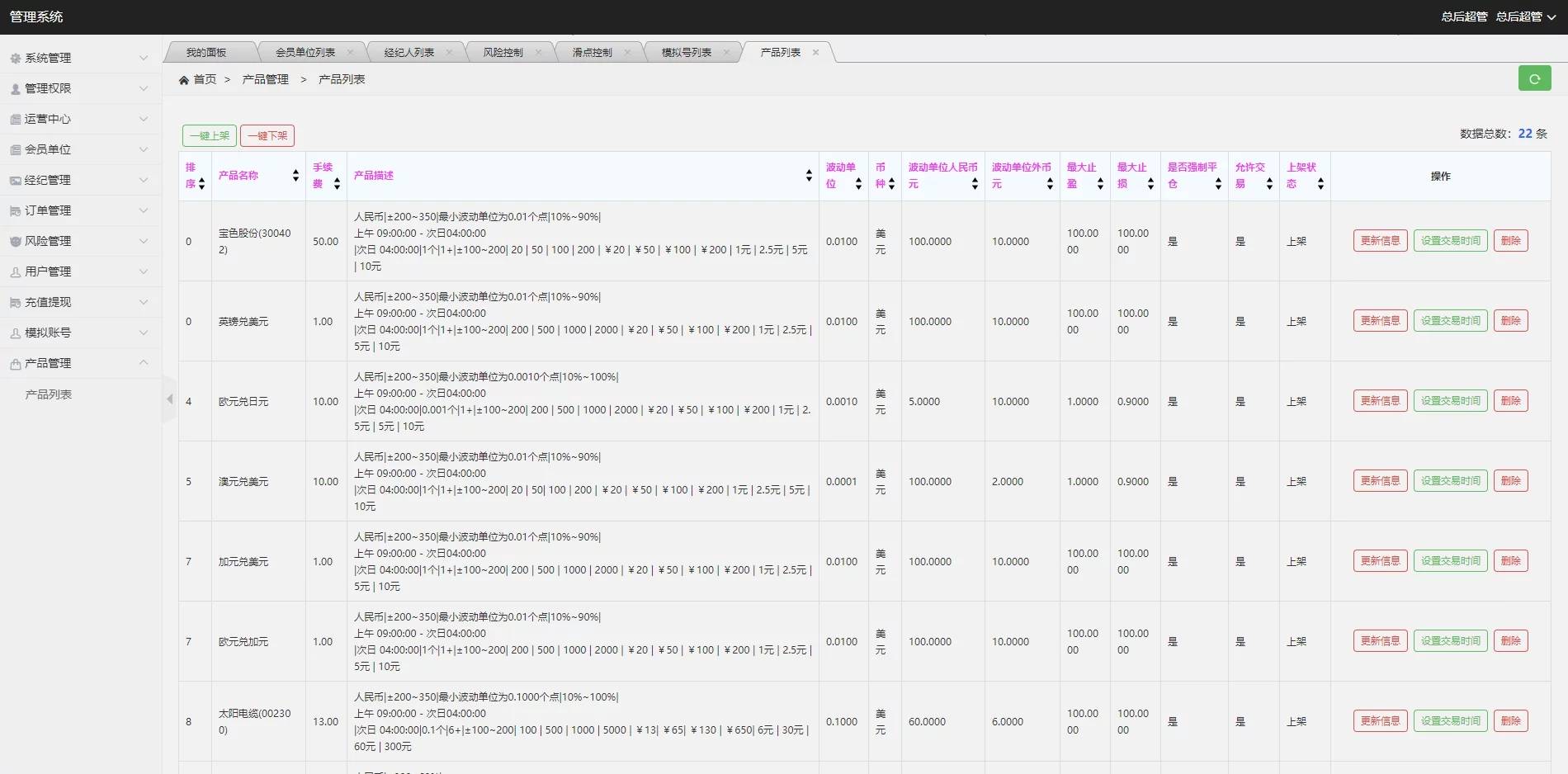This screenshot has width=1568, height=774.
Task: Click 更新信息 for 英镑兑美元 row
Action: pyautogui.click(x=1380, y=321)
